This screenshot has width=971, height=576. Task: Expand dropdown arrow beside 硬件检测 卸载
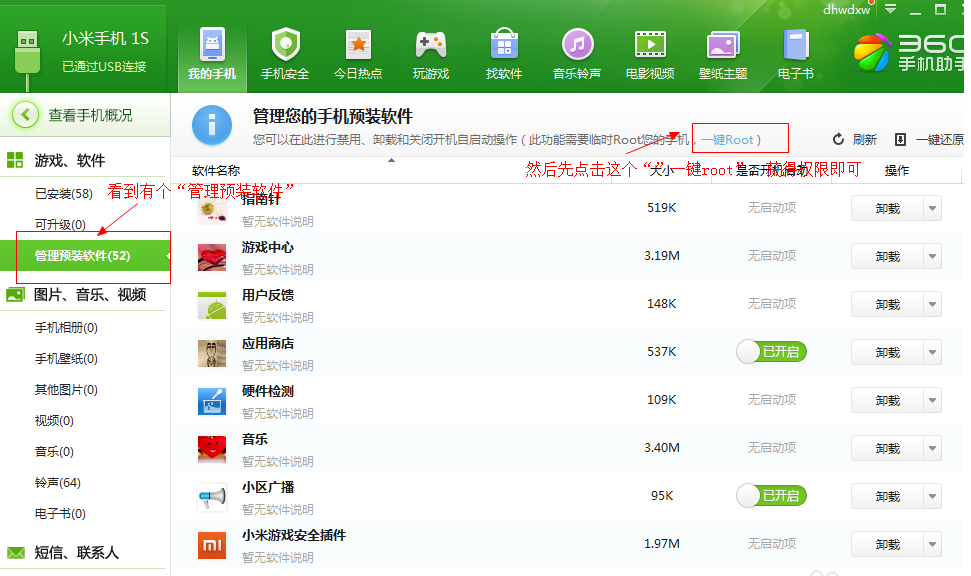point(932,400)
